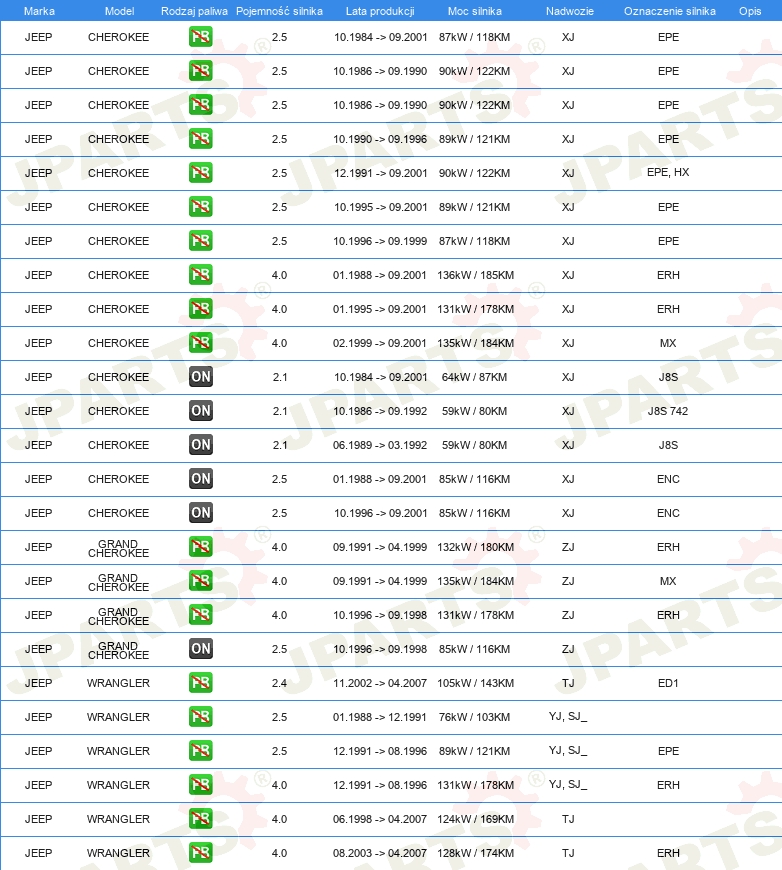Click petrol icon in the EPE, HX row
Viewport: 782px width, 870px height.
tap(200, 173)
